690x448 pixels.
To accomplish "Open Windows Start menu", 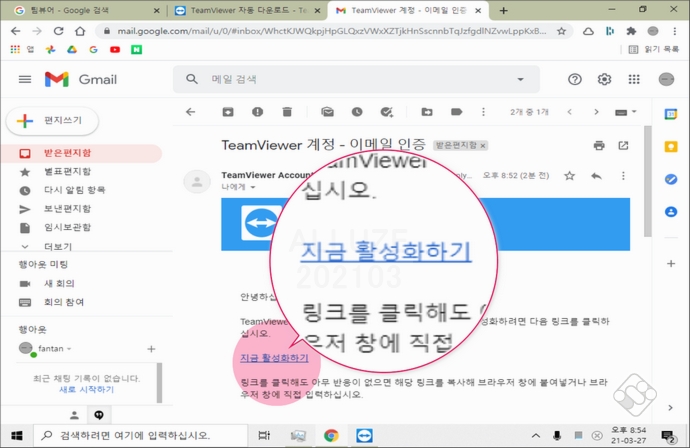I will pyautogui.click(x=17, y=436).
